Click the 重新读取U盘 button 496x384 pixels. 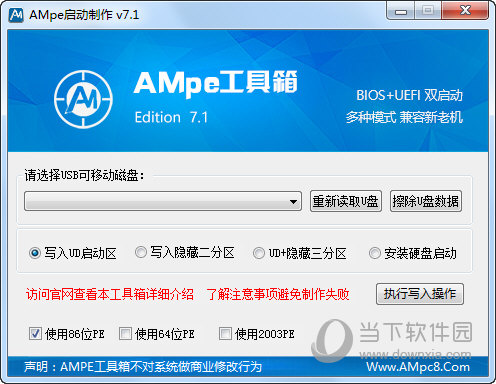(x=346, y=201)
